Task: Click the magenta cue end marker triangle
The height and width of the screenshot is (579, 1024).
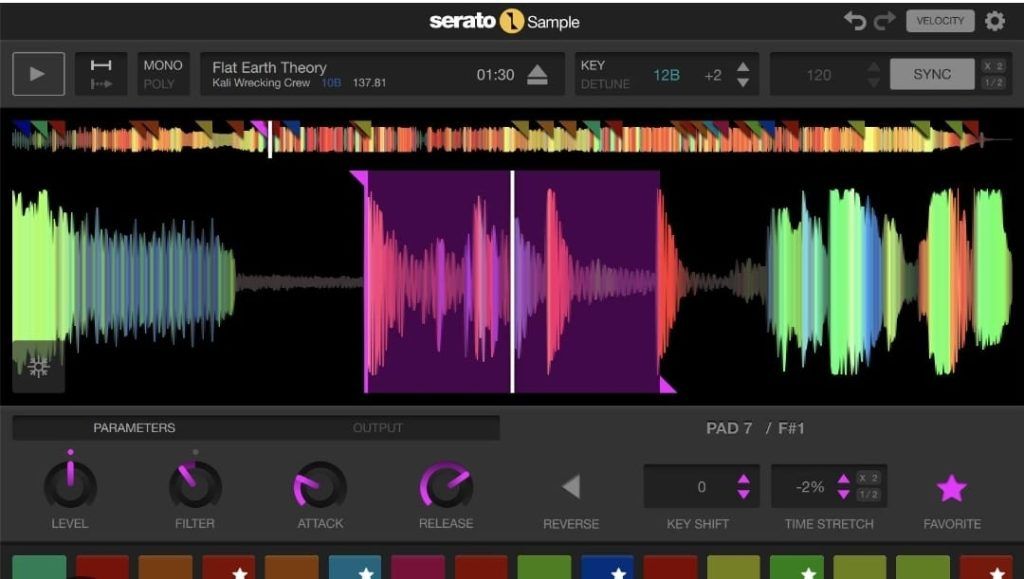Action: click(667, 384)
